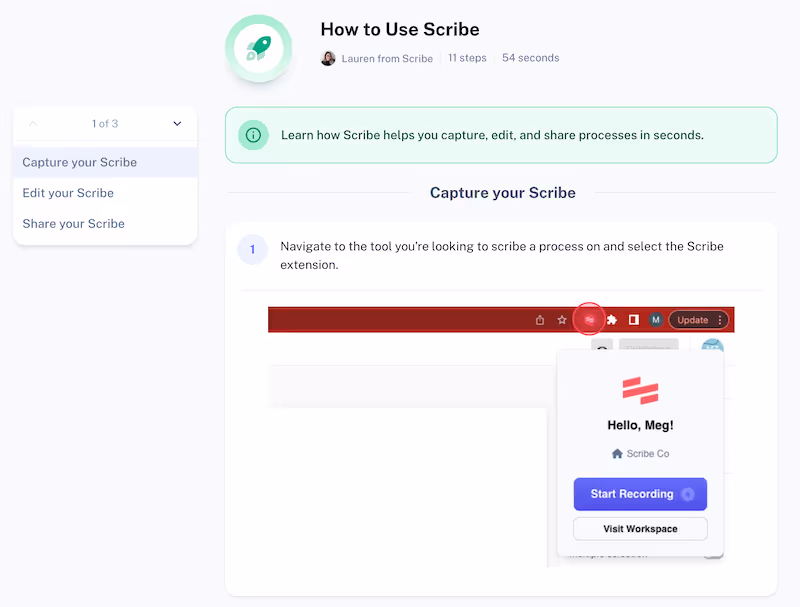Click the 54 seconds label
This screenshot has width=800, height=607.
(x=531, y=58)
